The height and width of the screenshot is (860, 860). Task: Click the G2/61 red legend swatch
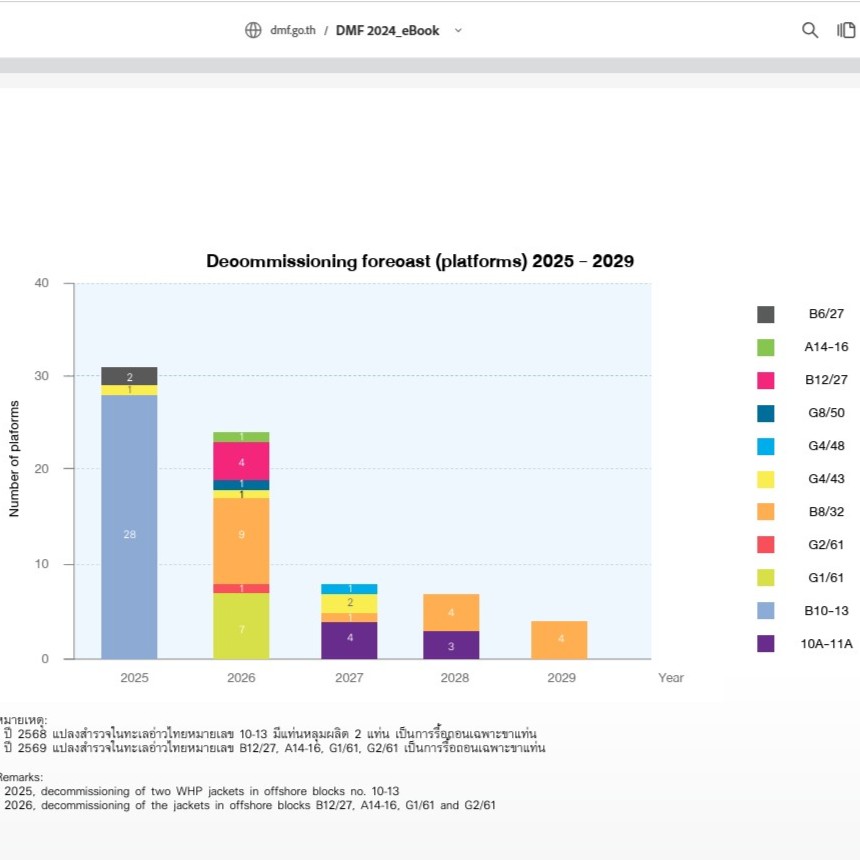[x=766, y=545]
